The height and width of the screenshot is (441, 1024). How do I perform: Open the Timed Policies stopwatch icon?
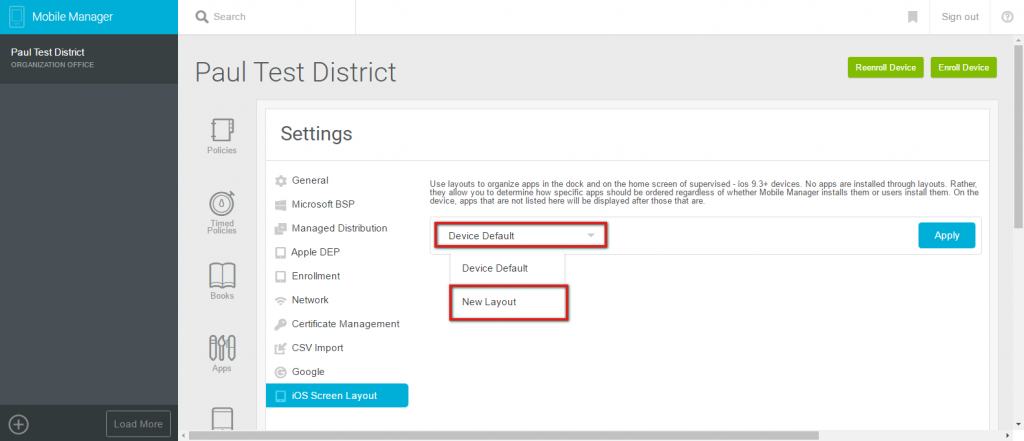tap(222, 203)
